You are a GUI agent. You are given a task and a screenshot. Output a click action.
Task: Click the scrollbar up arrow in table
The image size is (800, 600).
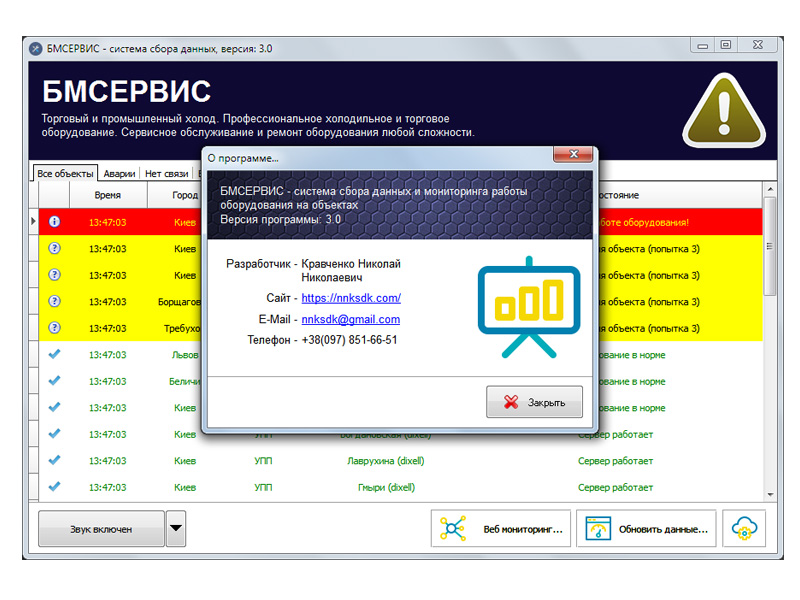click(769, 189)
